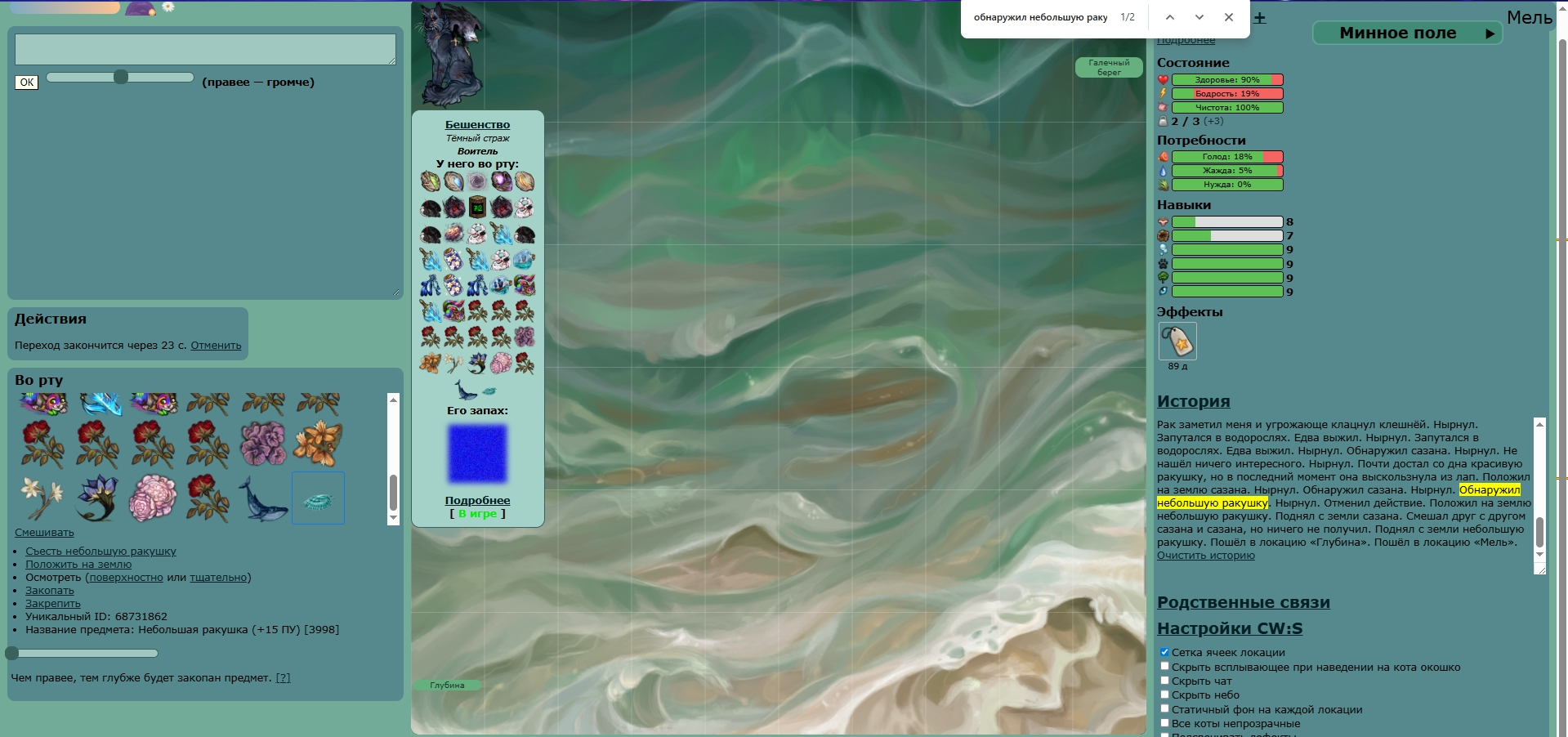Close the browser find bar
Viewport: 1568px width, 737px height.
click(1229, 17)
